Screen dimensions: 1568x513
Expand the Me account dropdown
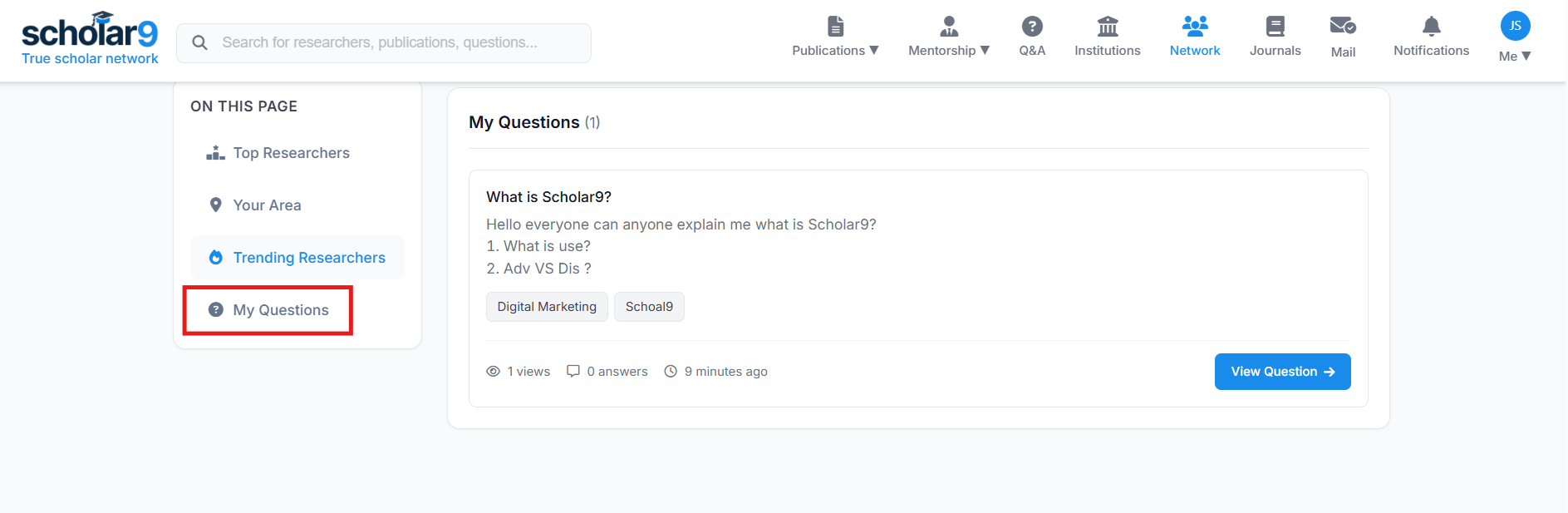pos(1515,57)
